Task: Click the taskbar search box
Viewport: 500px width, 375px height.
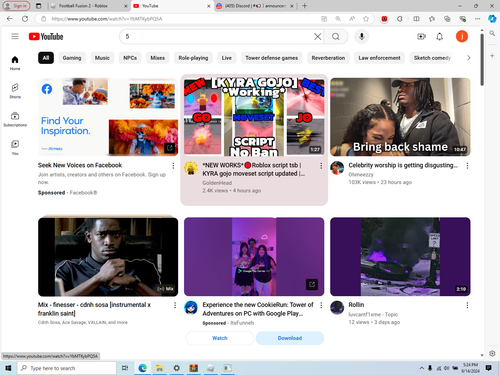Action: (67, 368)
